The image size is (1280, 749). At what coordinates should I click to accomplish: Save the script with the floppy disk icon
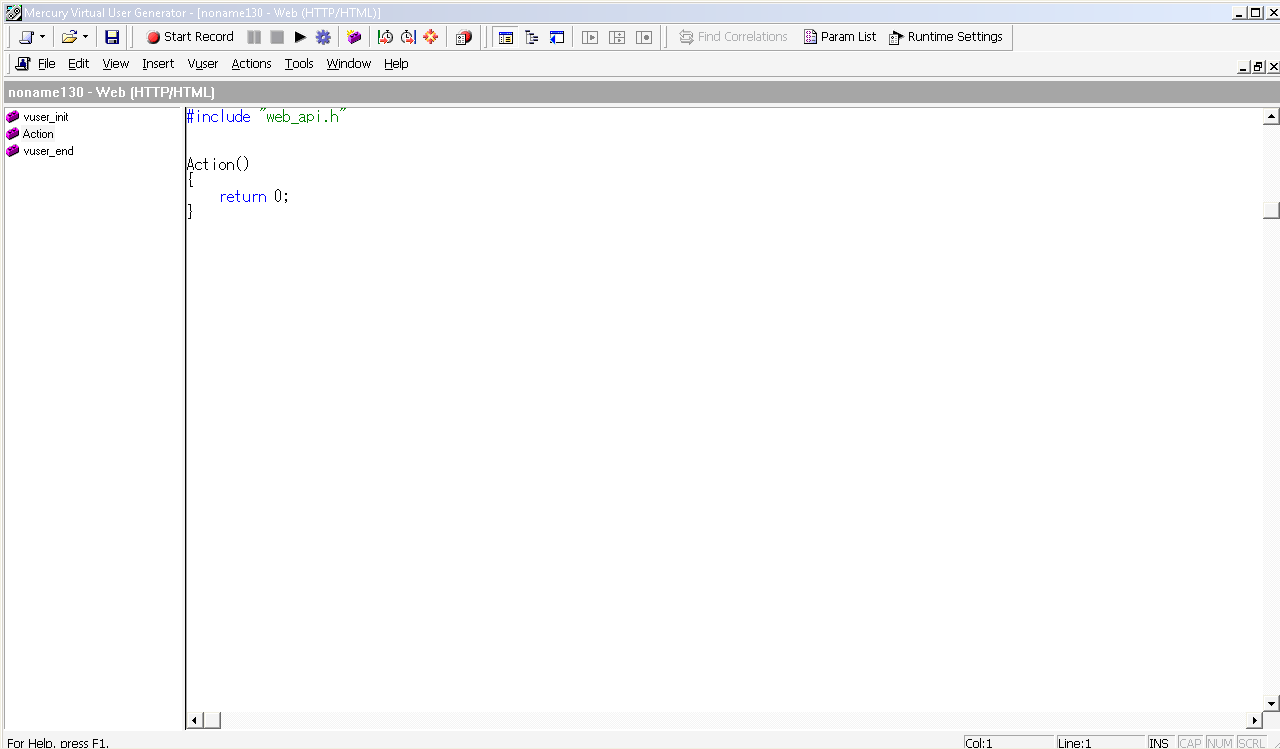pyautogui.click(x=112, y=37)
